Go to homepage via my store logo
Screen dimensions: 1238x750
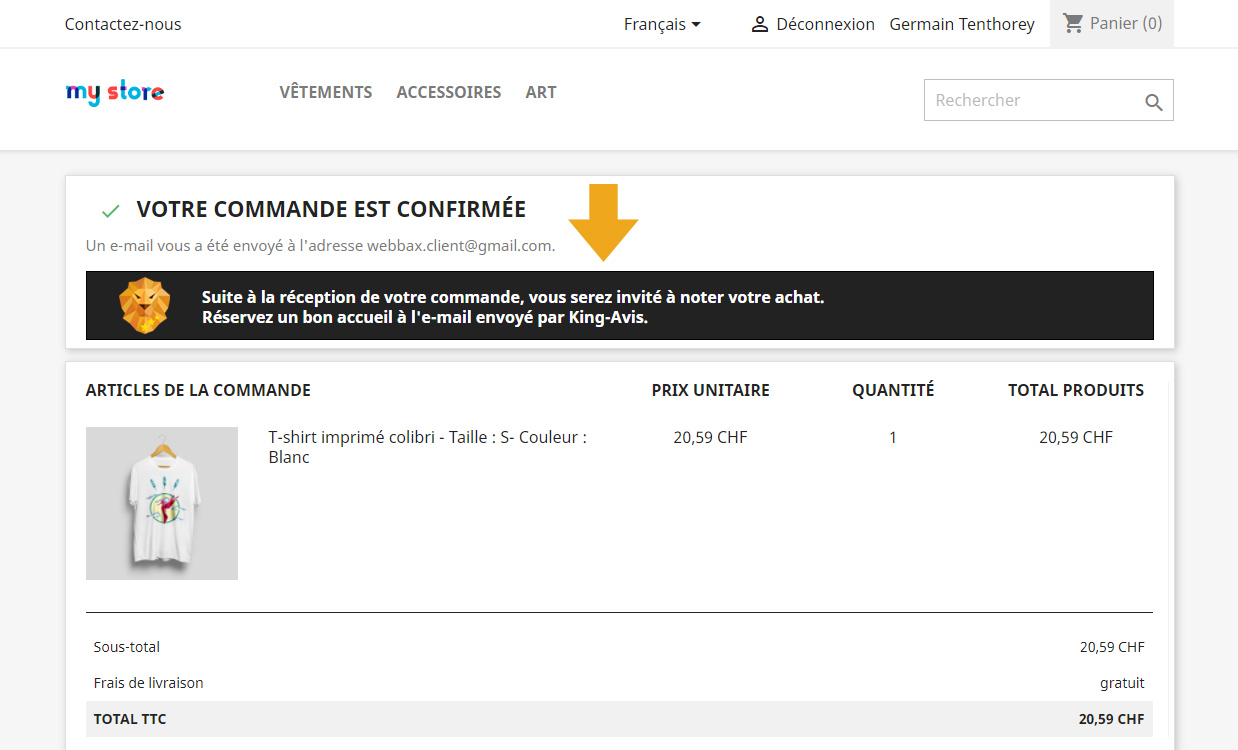[115, 93]
